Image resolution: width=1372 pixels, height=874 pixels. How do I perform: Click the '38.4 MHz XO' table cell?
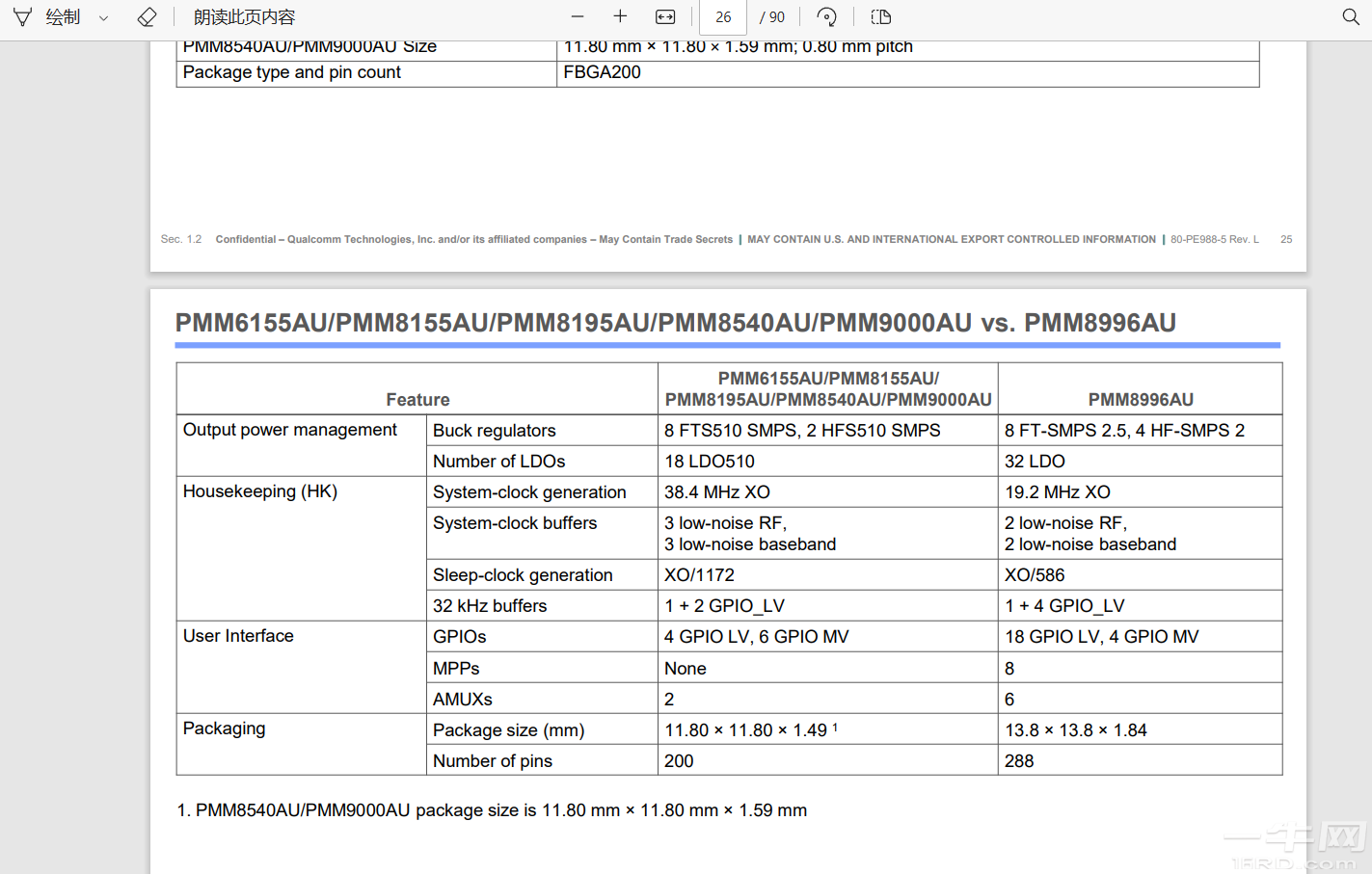(x=716, y=492)
